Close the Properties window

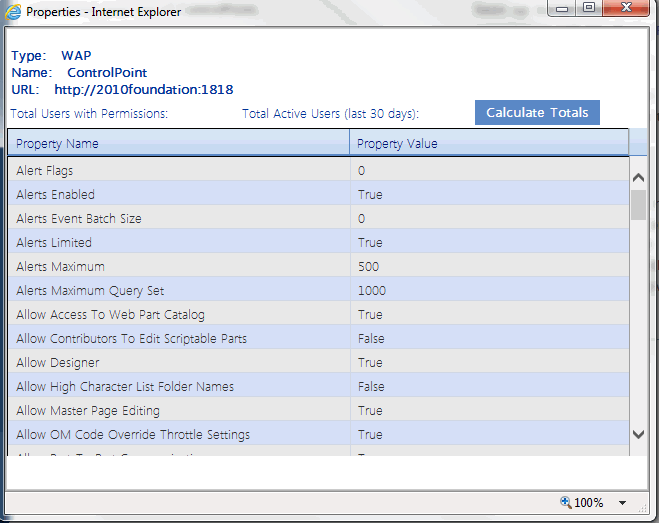626,8
